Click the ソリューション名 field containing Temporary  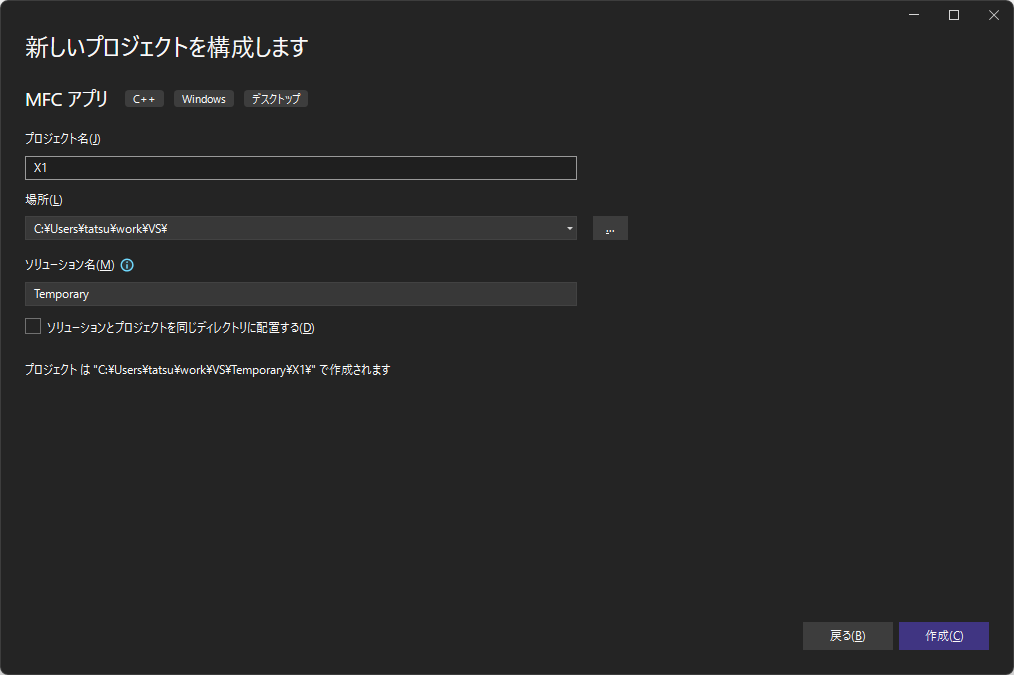tap(300, 294)
